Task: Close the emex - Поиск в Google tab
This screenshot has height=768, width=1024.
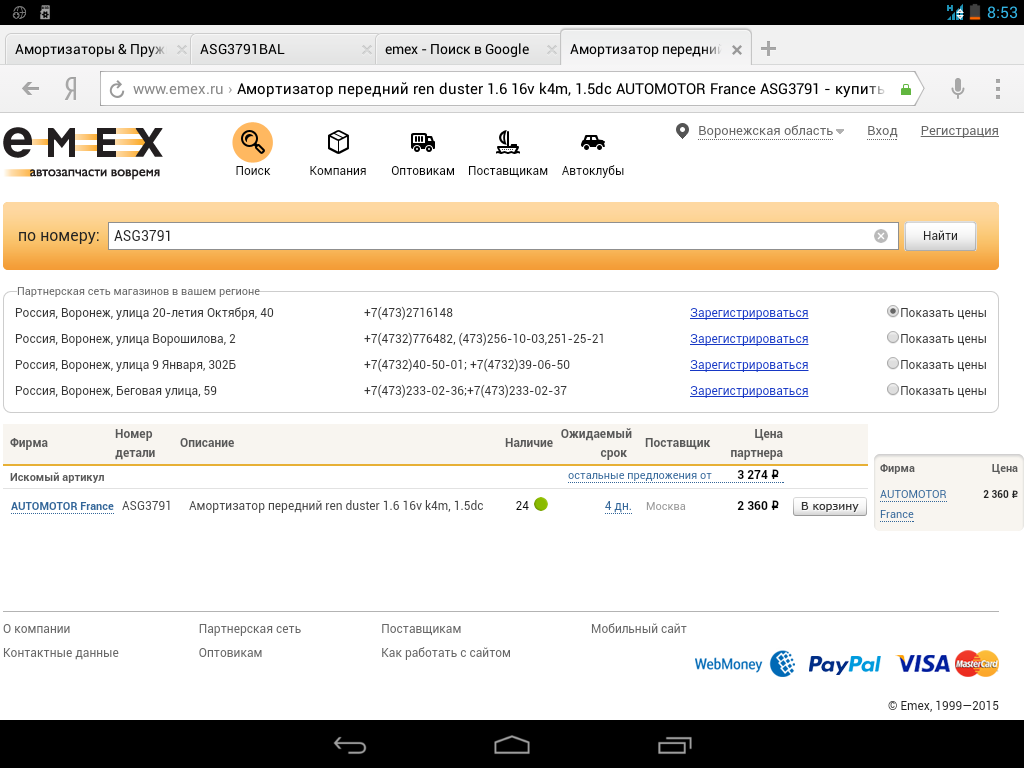Action: (552, 50)
